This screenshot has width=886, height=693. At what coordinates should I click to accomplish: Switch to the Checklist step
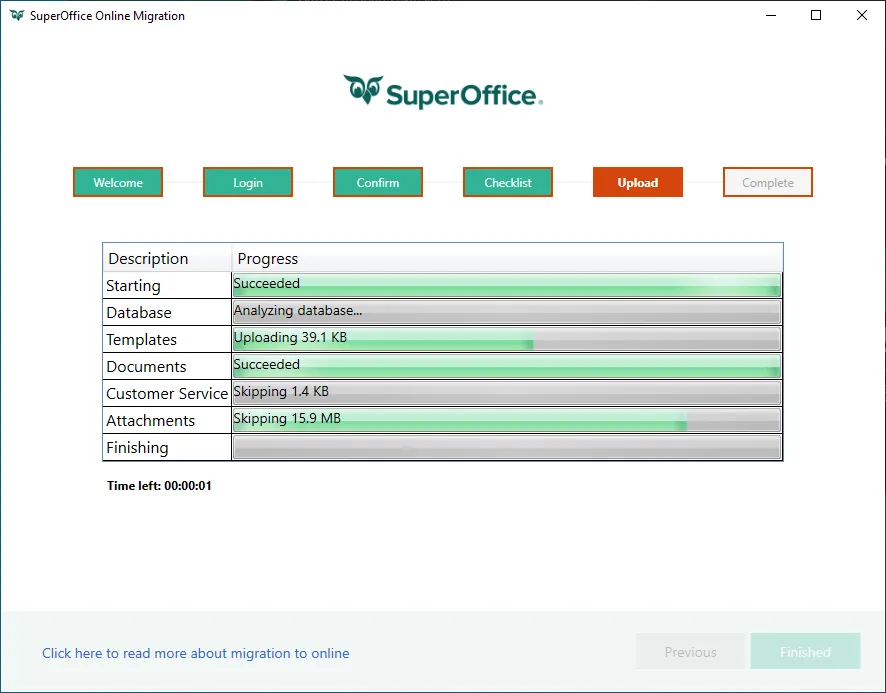coord(508,183)
